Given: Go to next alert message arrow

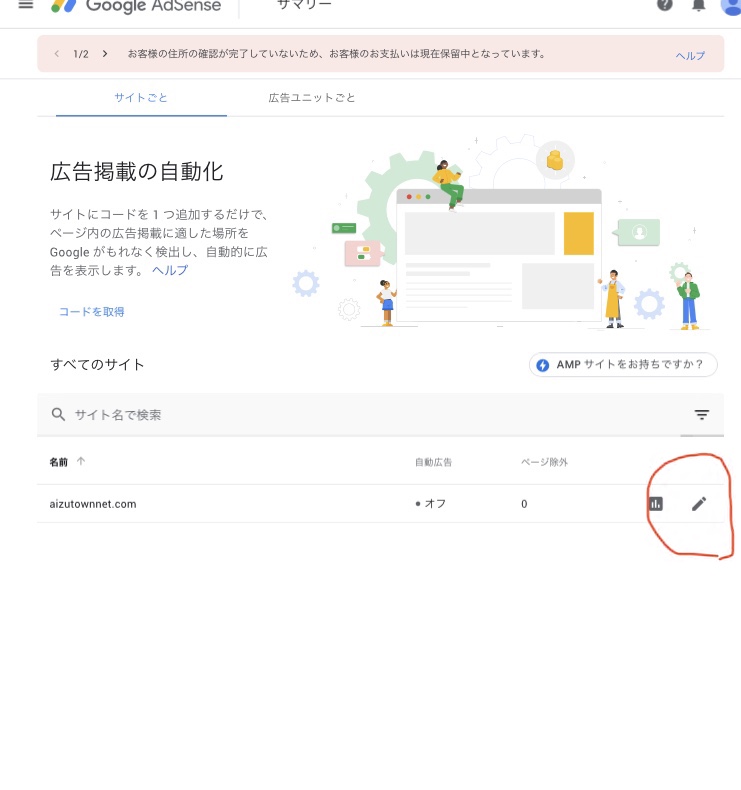Looking at the screenshot, I should point(105,53).
